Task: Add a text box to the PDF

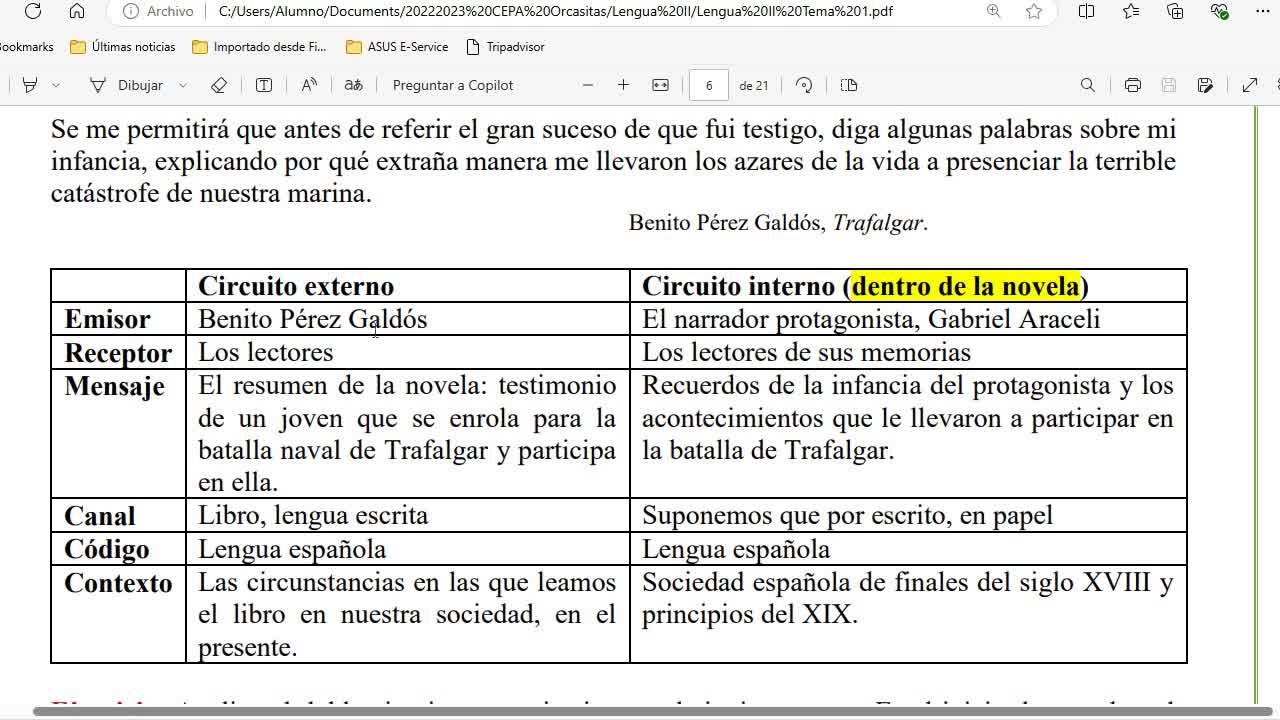Action: (x=264, y=85)
